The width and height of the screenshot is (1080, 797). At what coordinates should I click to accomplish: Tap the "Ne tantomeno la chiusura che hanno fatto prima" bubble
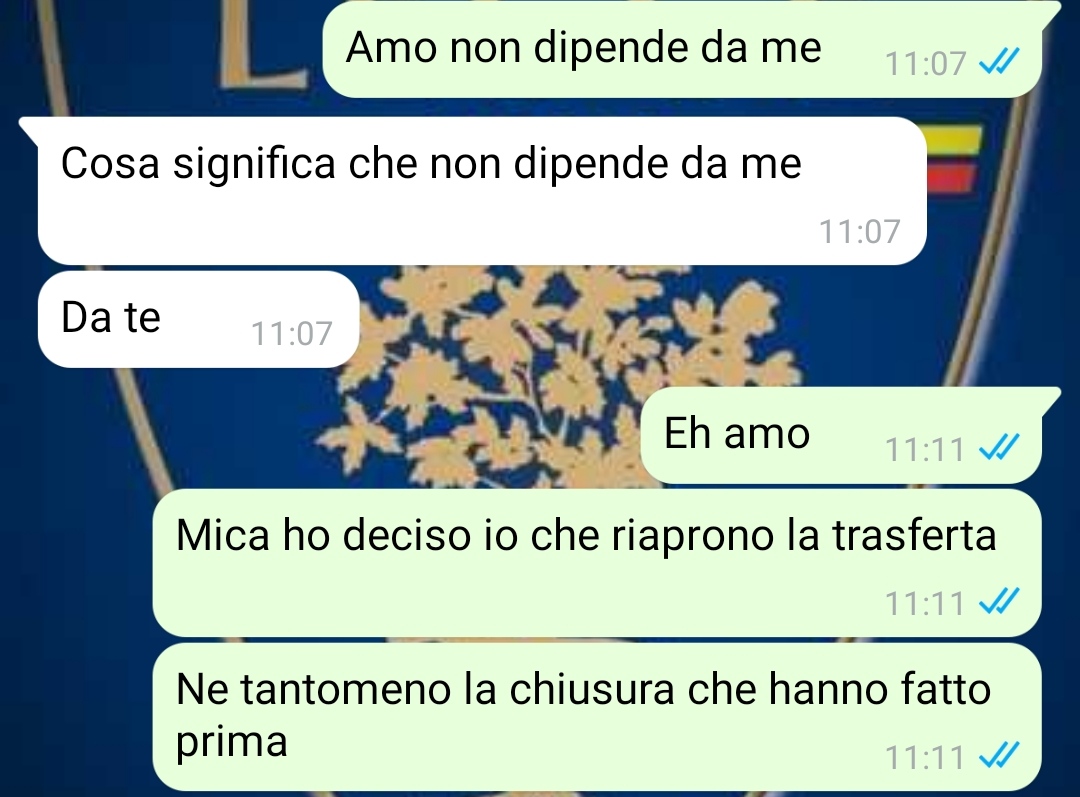(596, 716)
